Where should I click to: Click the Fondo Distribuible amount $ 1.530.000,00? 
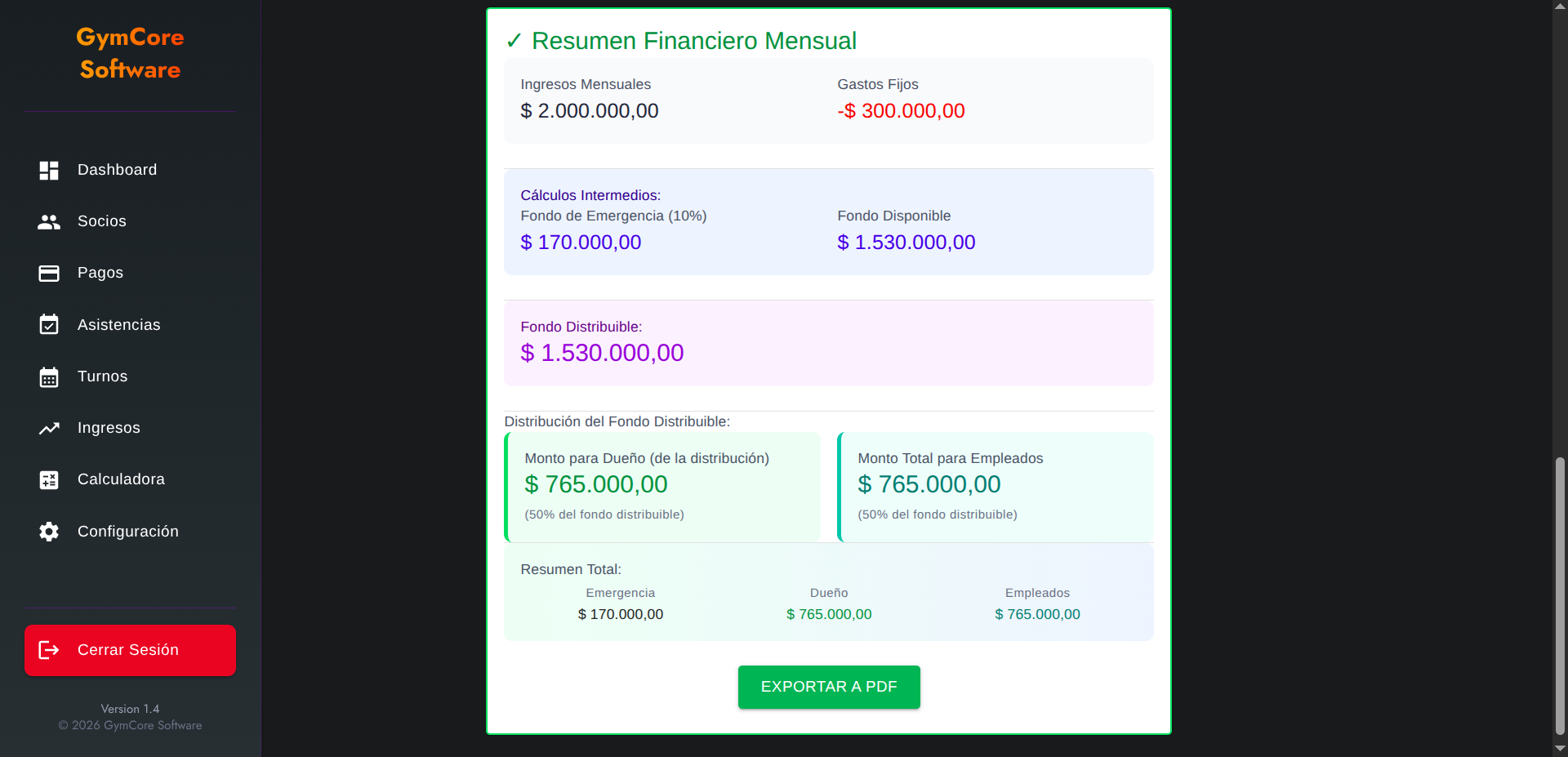pyautogui.click(x=602, y=353)
